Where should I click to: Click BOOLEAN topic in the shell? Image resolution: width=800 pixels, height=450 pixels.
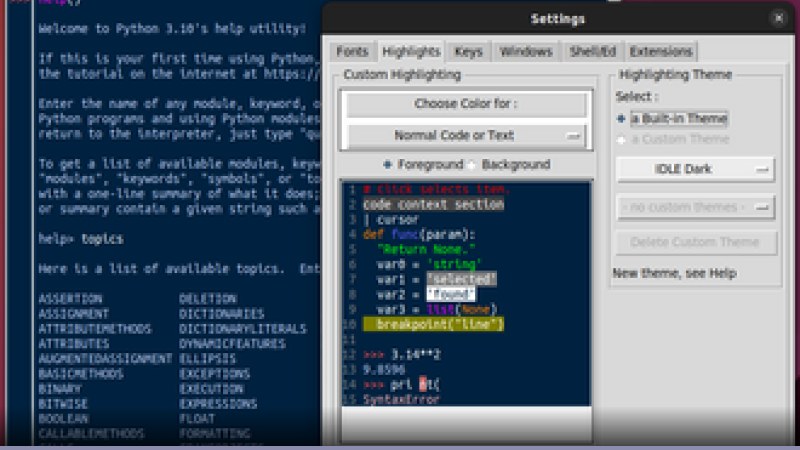(63, 418)
